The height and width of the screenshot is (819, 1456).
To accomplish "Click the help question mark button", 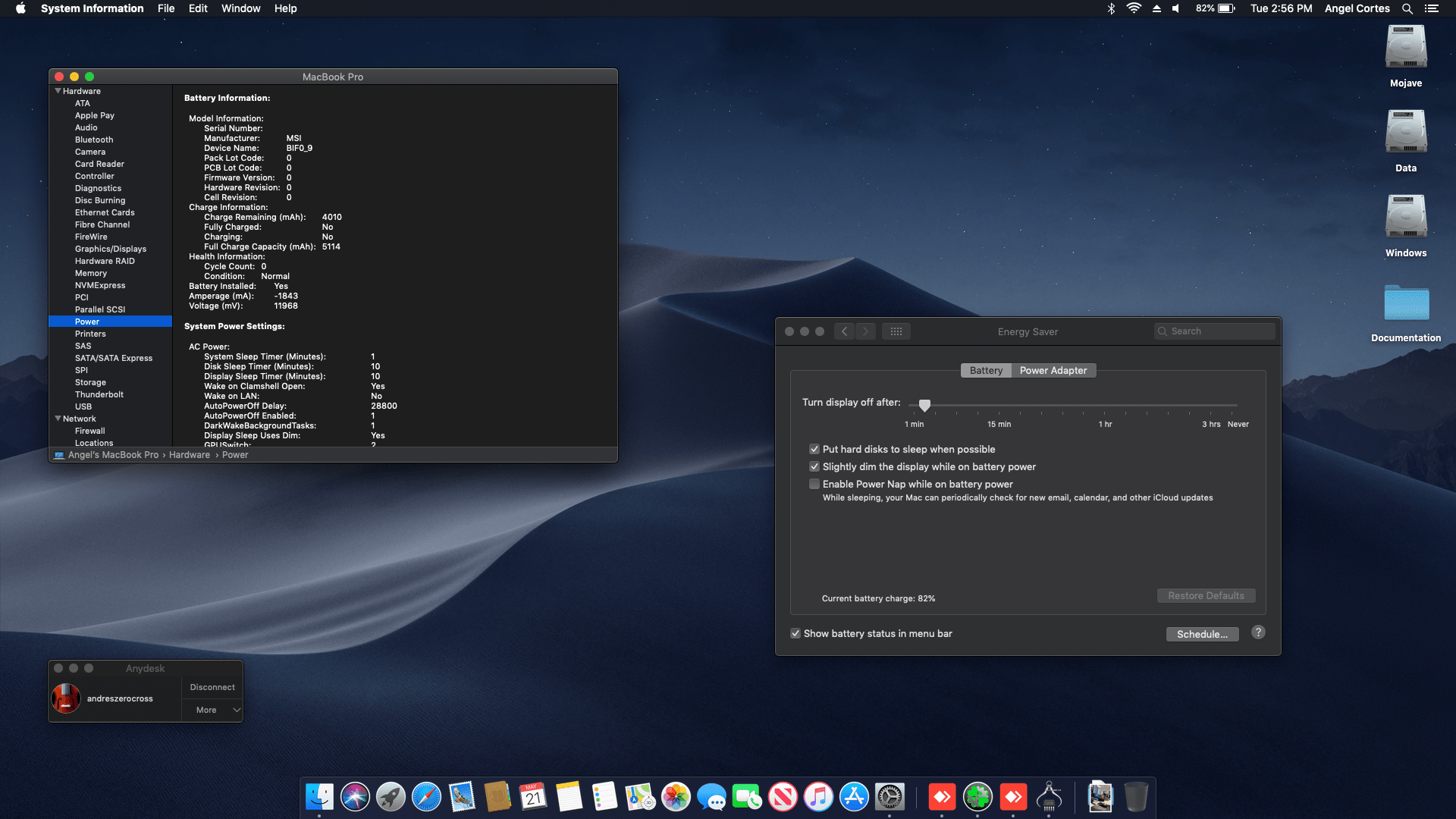I will click(x=1258, y=632).
